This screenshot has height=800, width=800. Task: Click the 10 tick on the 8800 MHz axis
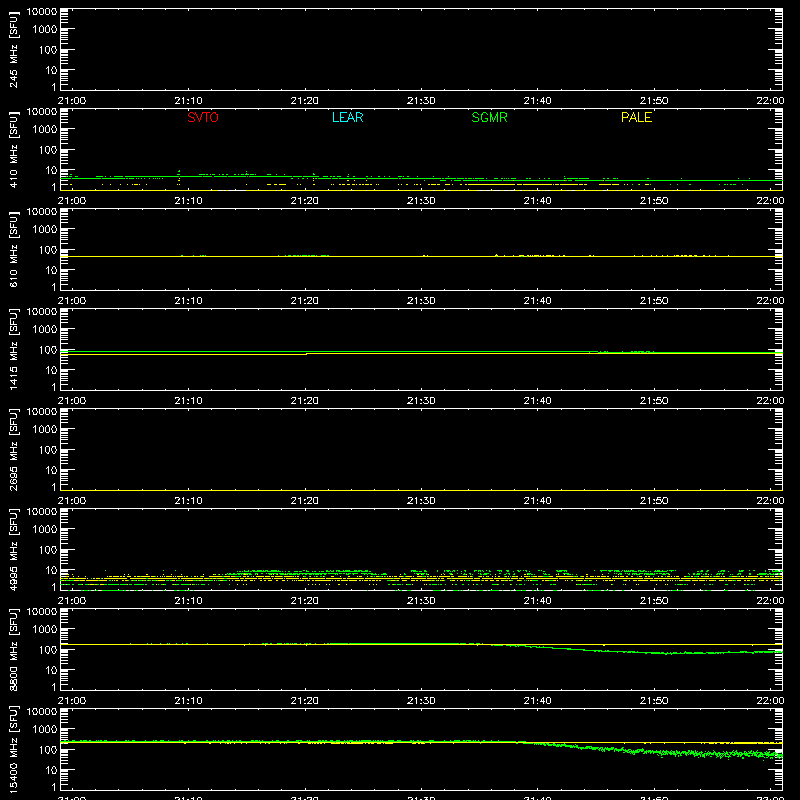(51, 670)
